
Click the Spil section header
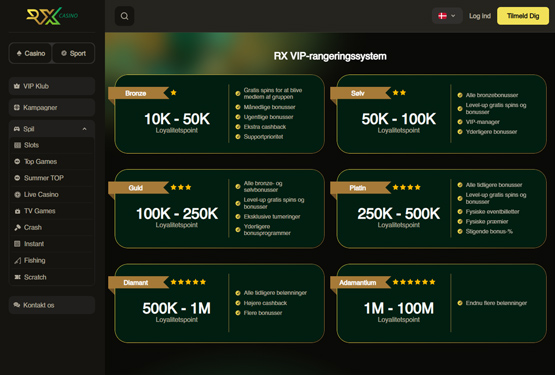coord(52,129)
